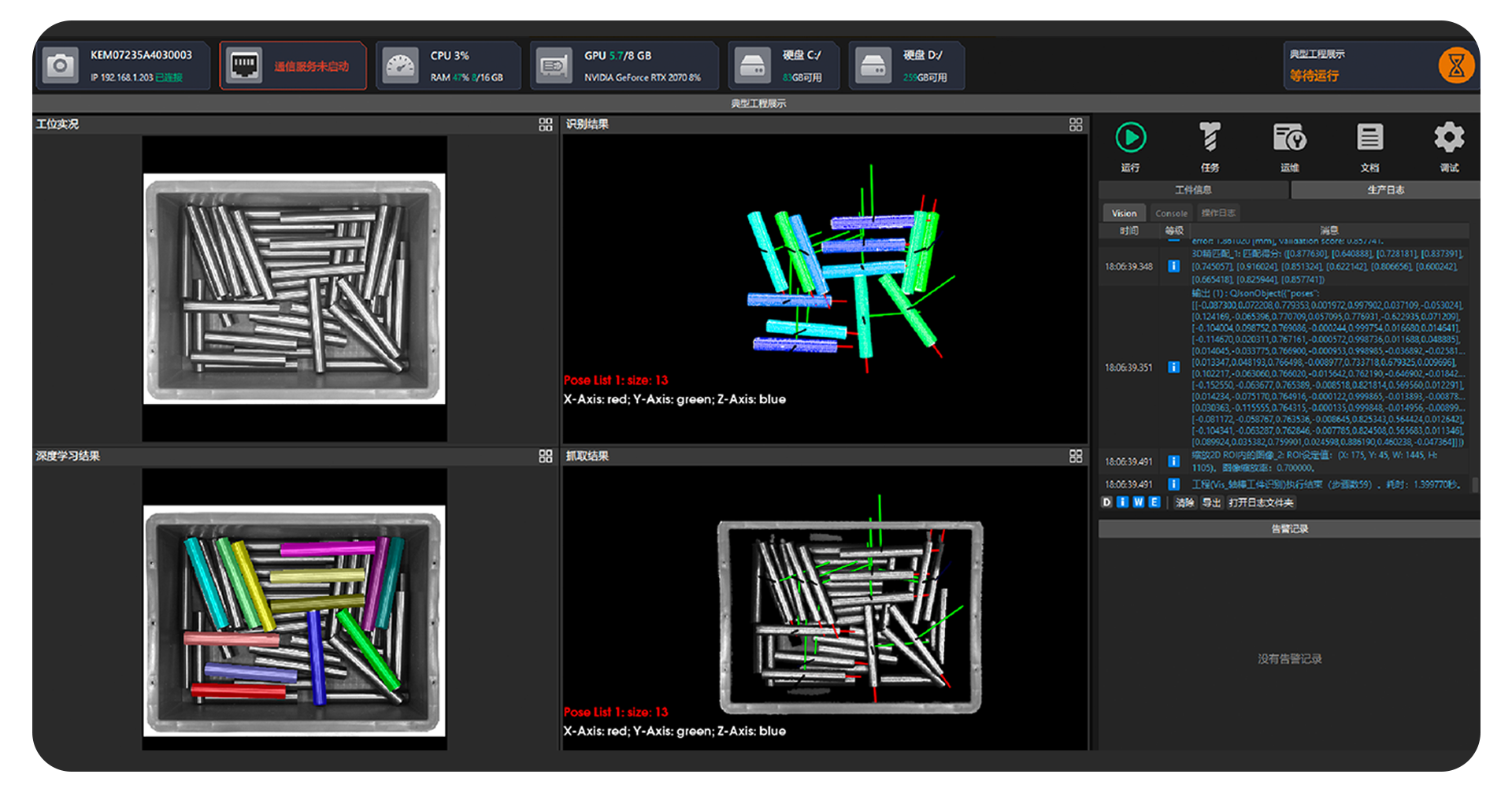Expand the 工位实况 panel with its grid icon
The width and height of the screenshot is (1512, 789).
click(546, 124)
